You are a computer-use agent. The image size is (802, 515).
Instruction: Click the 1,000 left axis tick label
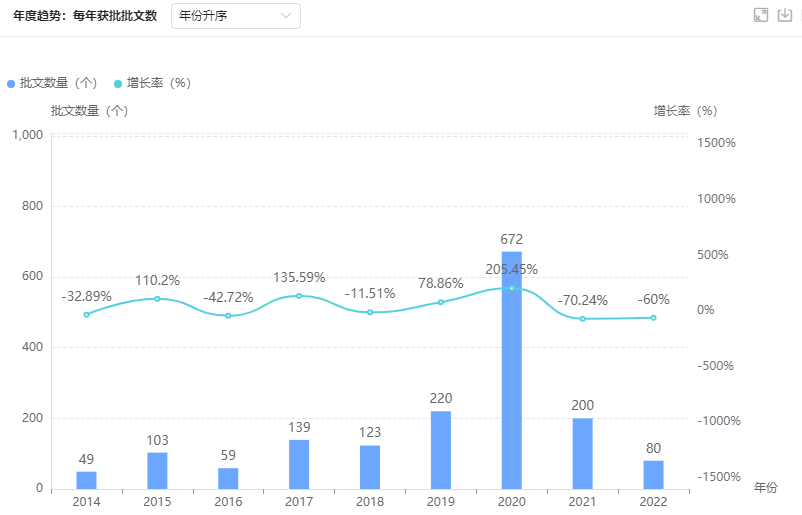28,135
